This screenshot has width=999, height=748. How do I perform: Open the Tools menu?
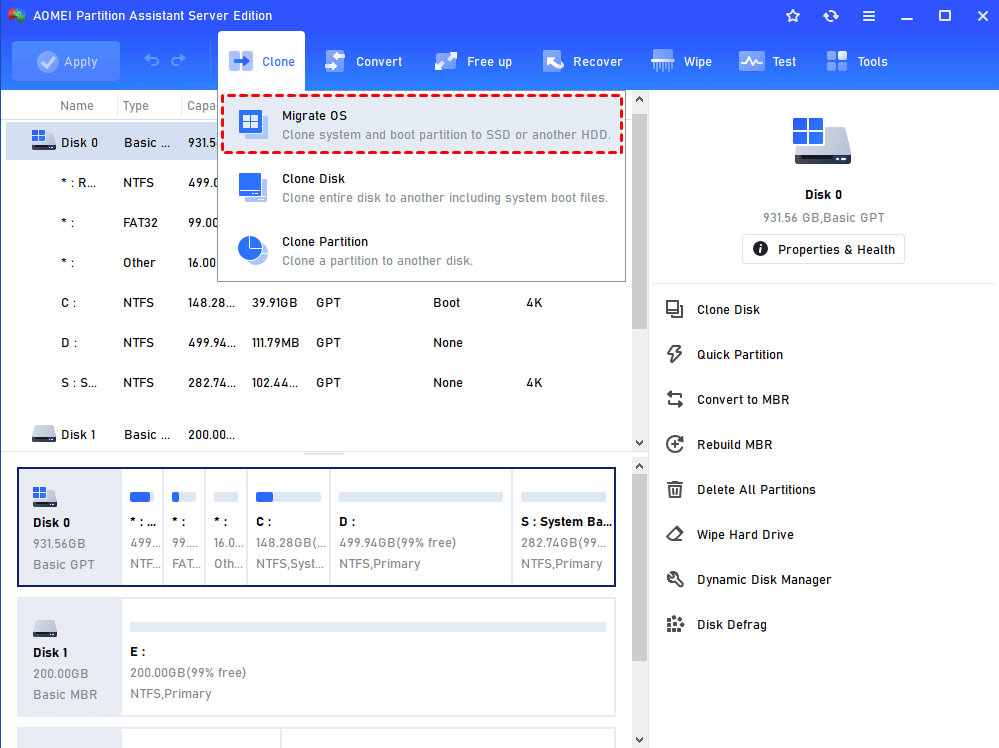pyautogui.click(x=856, y=61)
